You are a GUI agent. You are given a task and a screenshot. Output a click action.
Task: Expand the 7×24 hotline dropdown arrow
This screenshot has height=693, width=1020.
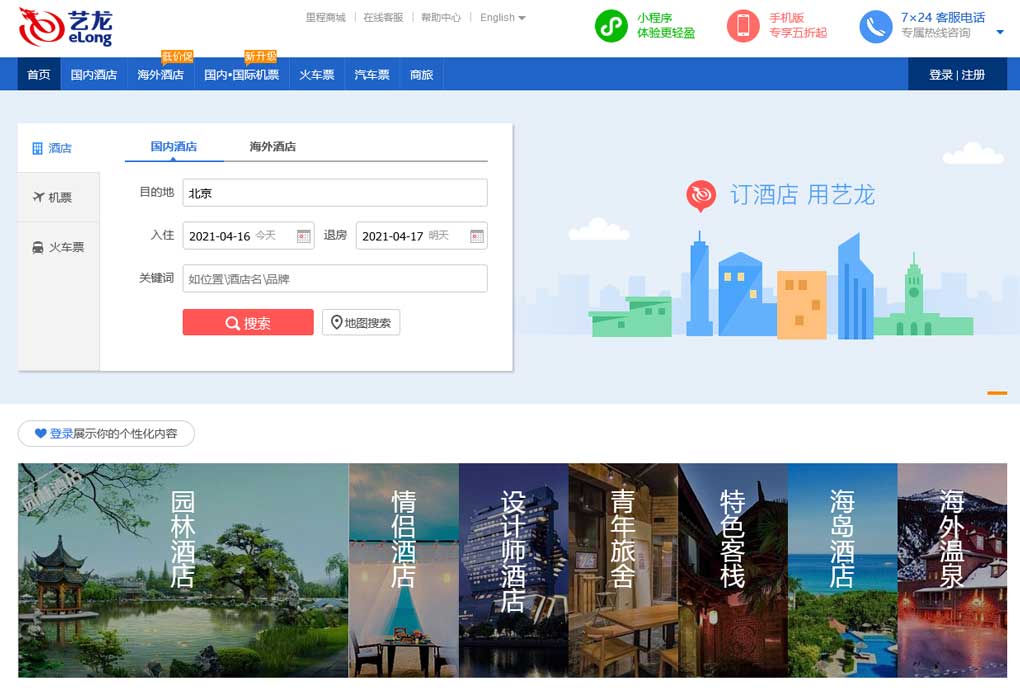1000,32
